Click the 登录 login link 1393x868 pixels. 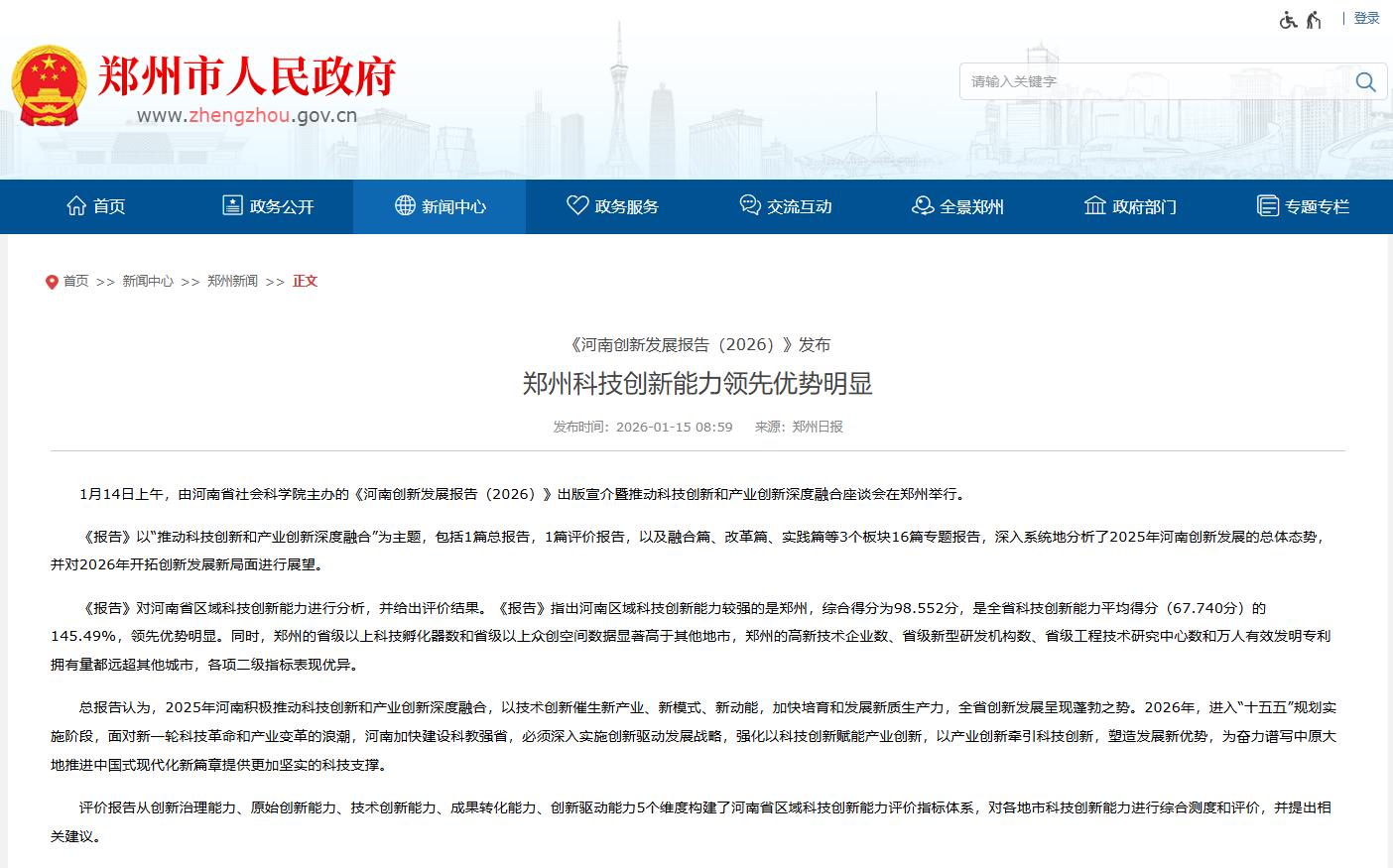coord(1366,18)
